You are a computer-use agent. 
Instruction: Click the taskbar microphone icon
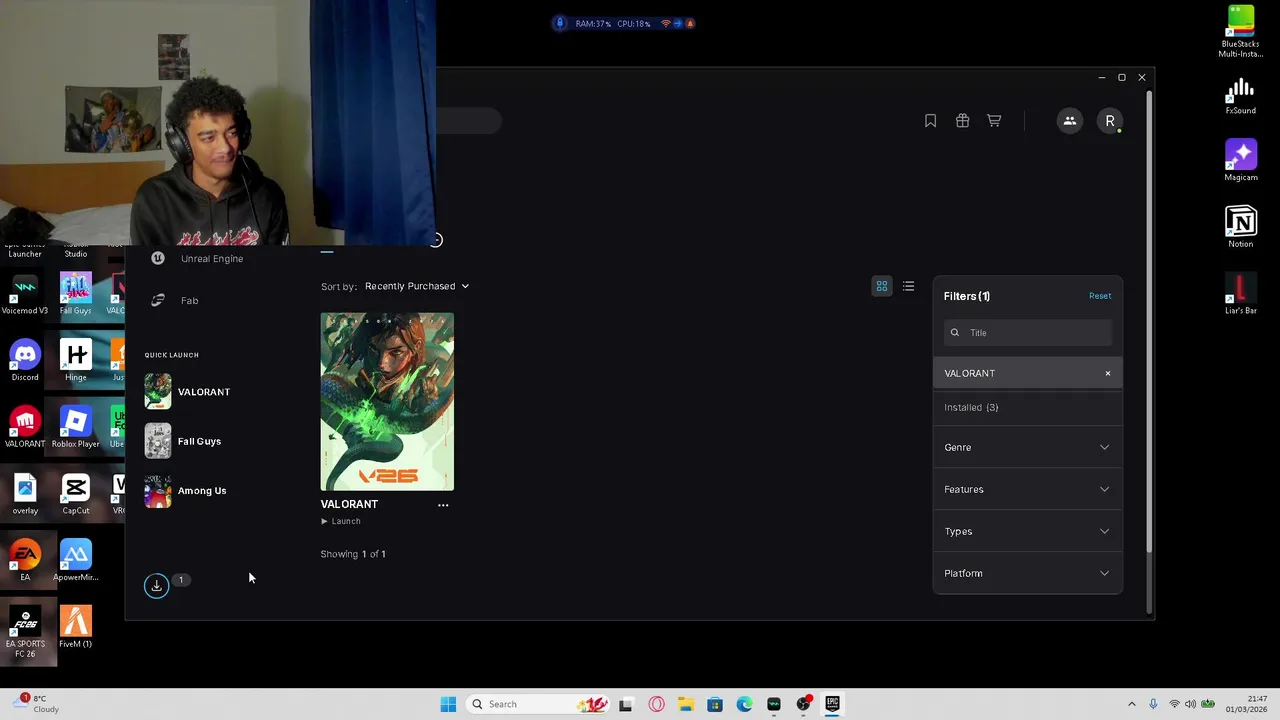click(1153, 704)
